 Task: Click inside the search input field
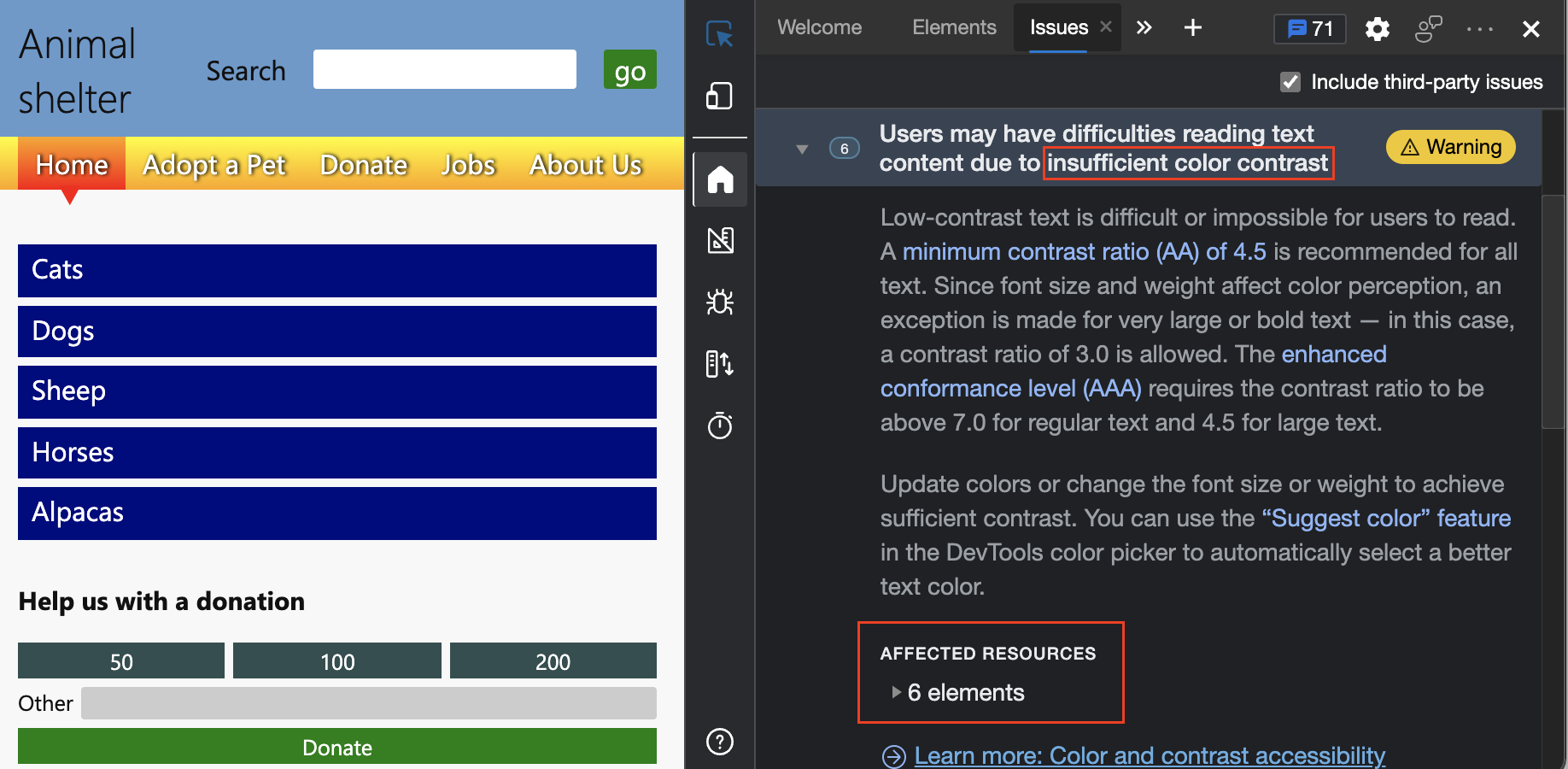[x=444, y=69]
